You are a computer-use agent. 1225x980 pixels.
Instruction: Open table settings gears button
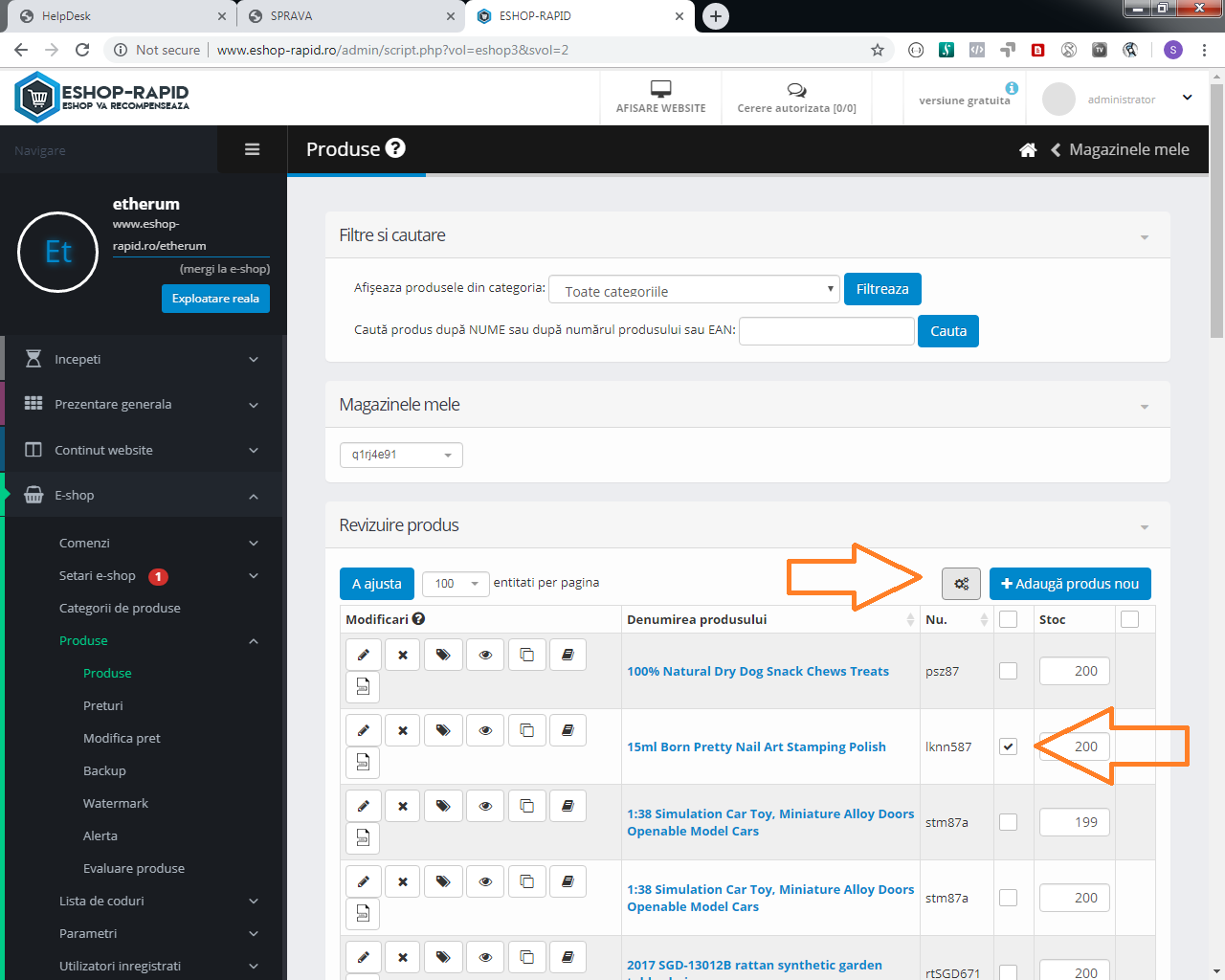click(961, 583)
